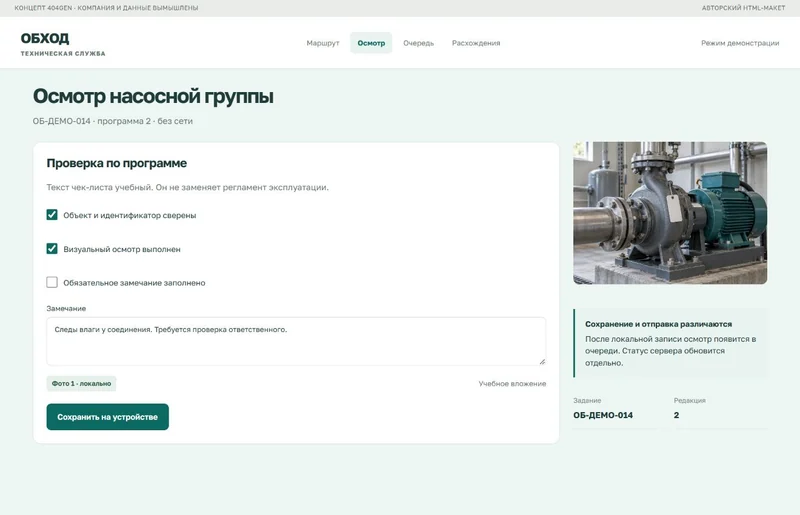Click the Режим демонстрации label
800x515 pixels.
tap(740, 43)
